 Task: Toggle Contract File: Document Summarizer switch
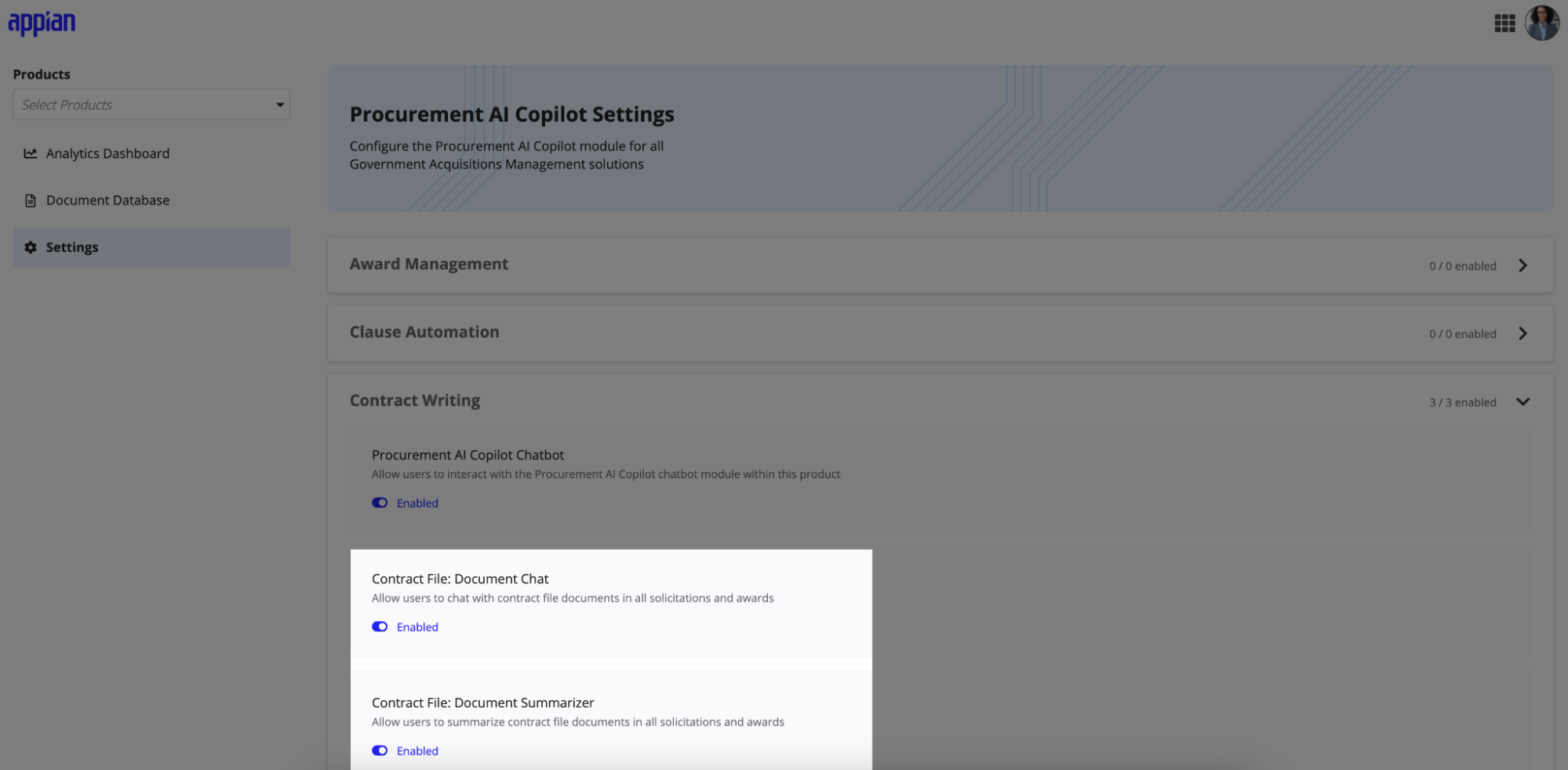pyautogui.click(x=380, y=750)
